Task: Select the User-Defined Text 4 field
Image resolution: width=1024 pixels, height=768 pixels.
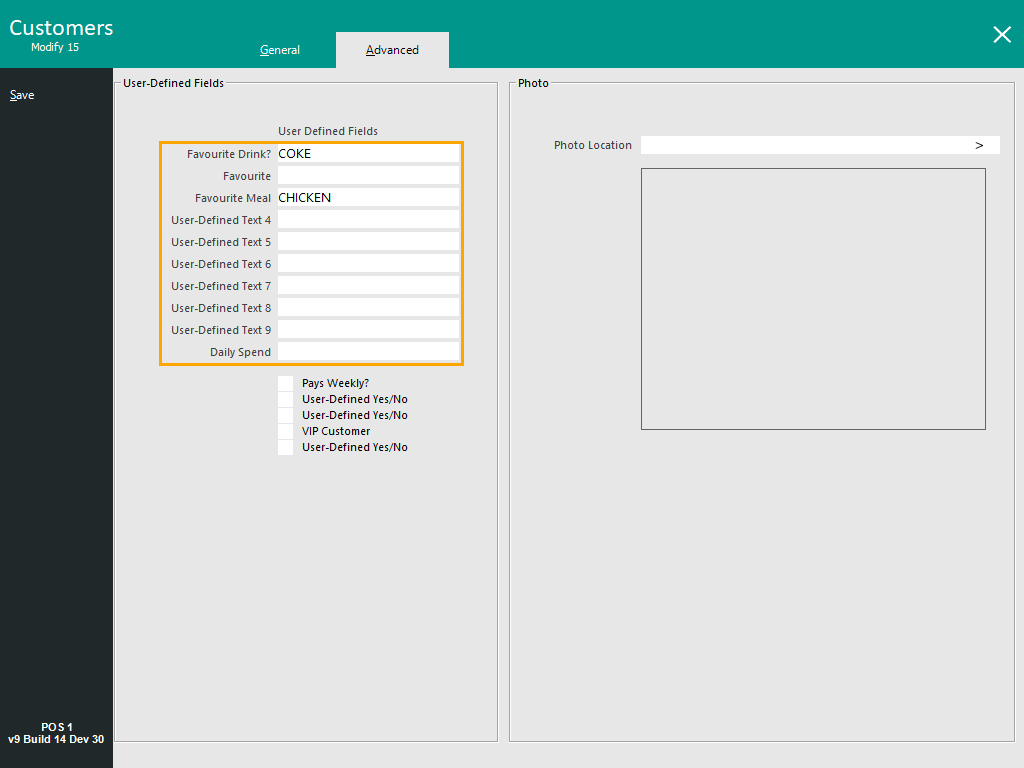Action: click(368, 220)
